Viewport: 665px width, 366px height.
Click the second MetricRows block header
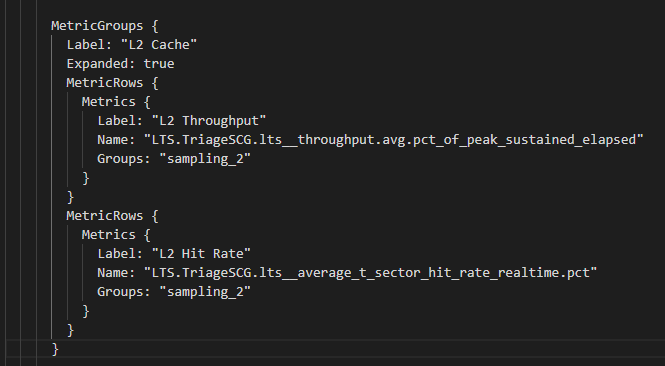click(112, 215)
